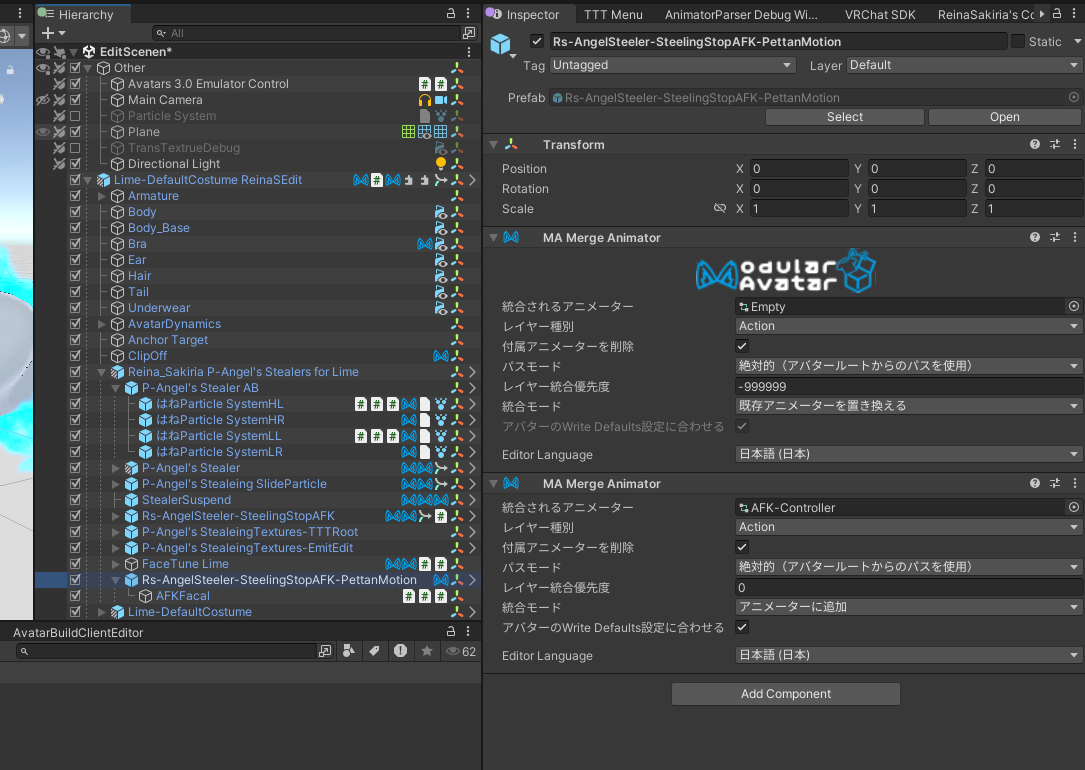Open object picker for Empty animator field
This screenshot has width=1085, height=770.
tap(1074, 306)
